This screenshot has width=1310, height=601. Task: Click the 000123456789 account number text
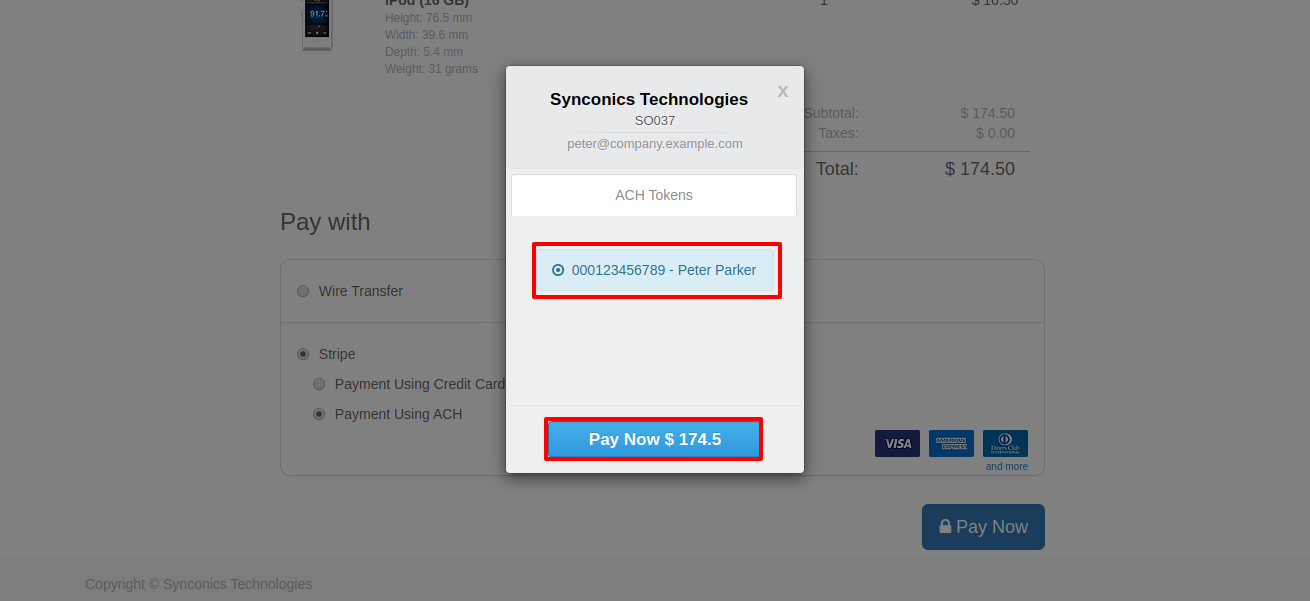pos(618,270)
